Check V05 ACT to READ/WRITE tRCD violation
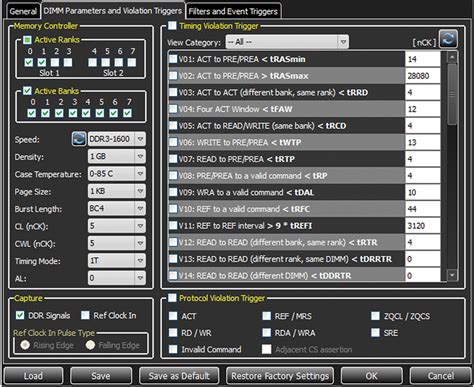The image size is (474, 387). click(x=173, y=126)
